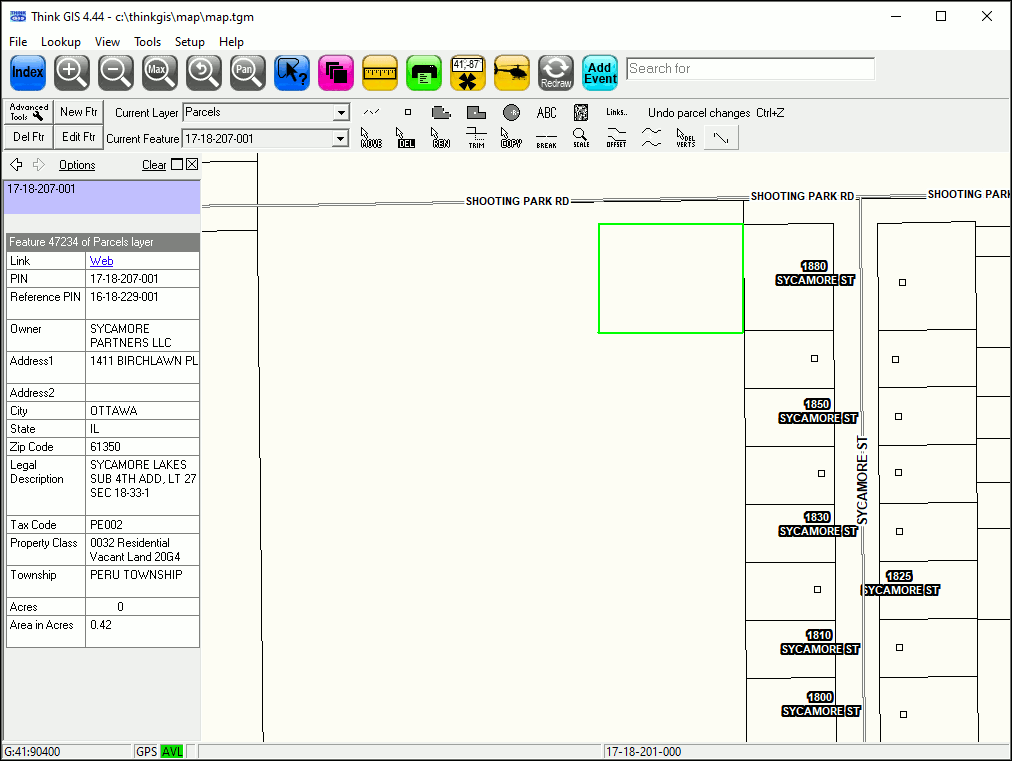Screen dimensions: 1012x761
Task: Toggle the AVL status indicator
Action: click(172, 752)
